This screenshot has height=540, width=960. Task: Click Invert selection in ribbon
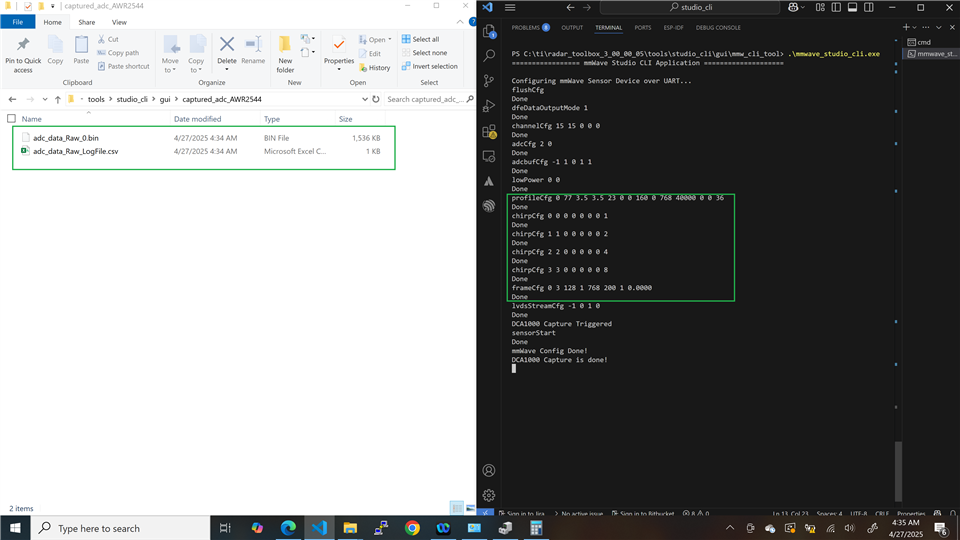click(x=429, y=66)
